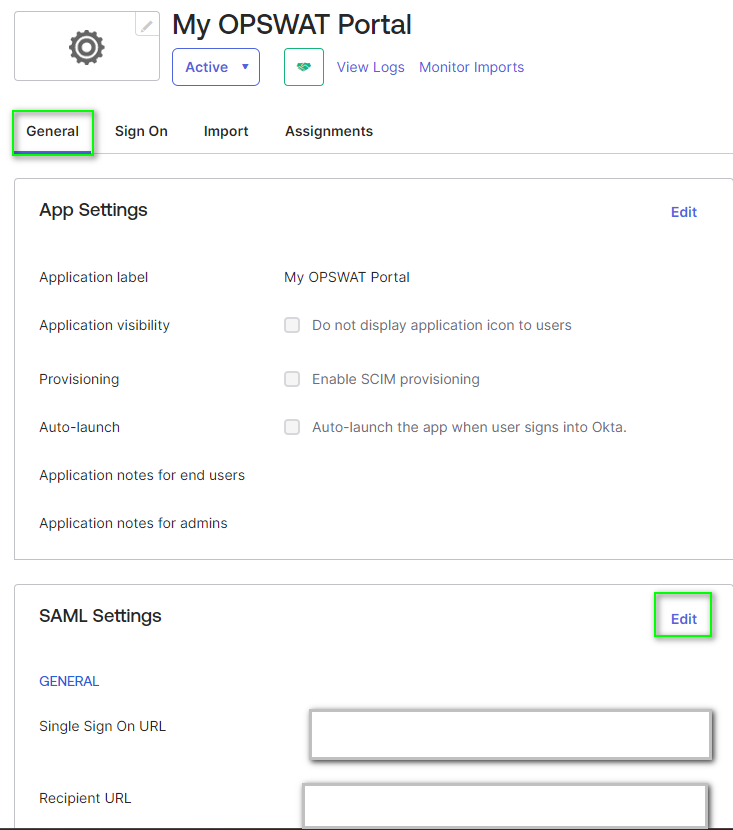Click the Application visibility field name
Screen dimensions: 733x830
(x=104, y=325)
